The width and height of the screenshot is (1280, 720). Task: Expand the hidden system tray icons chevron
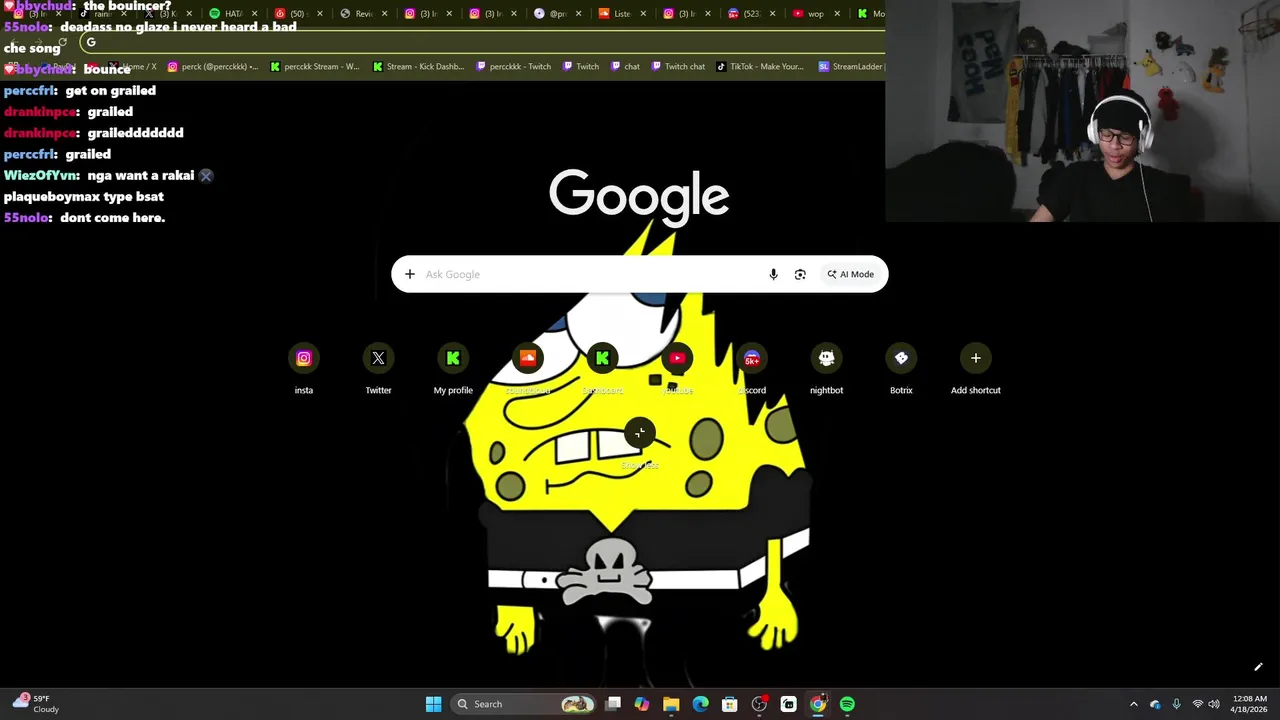[x=1133, y=704]
